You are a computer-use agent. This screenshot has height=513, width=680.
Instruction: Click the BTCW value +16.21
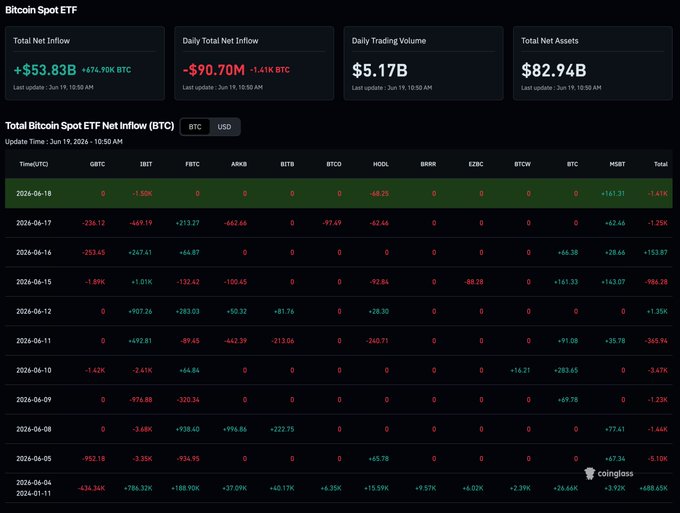pyautogui.click(x=520, y=370)
